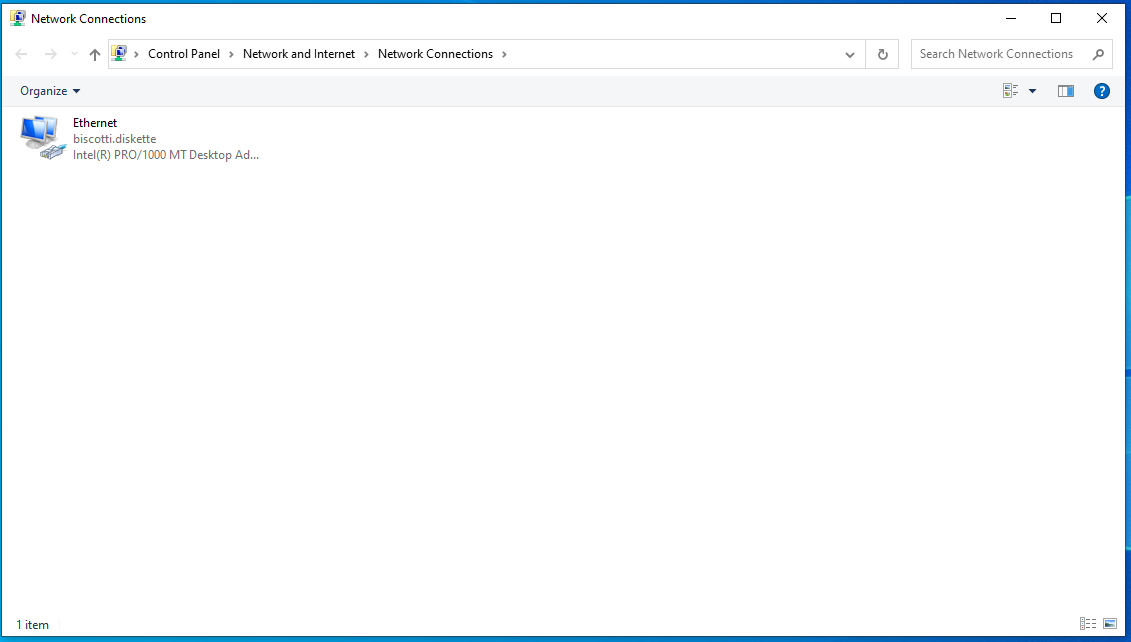This screenshot has height=642, width=1131.
Task: Go up one folder level
Action: tap(95, 55)
